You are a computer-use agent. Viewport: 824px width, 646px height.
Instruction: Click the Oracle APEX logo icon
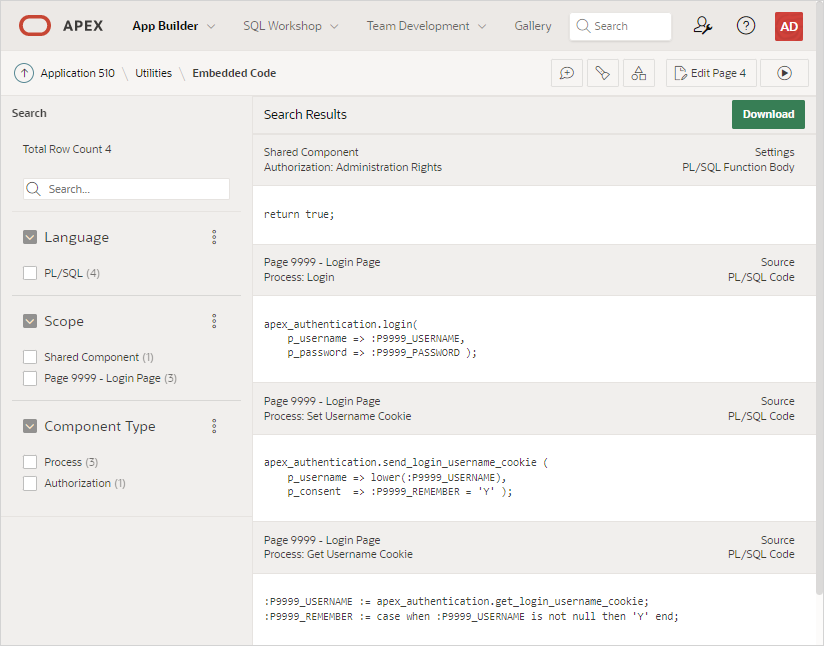click(x=35, y=26)
